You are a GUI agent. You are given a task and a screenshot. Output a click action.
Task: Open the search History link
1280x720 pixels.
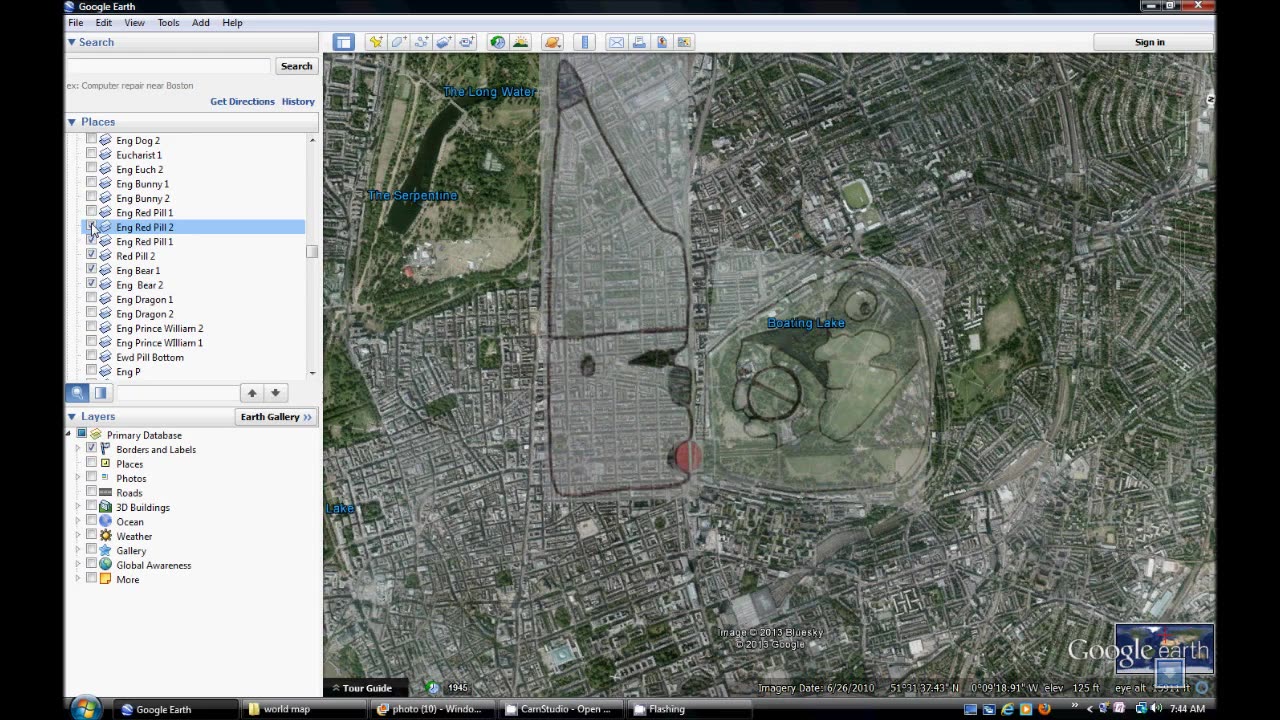(298, 101)
